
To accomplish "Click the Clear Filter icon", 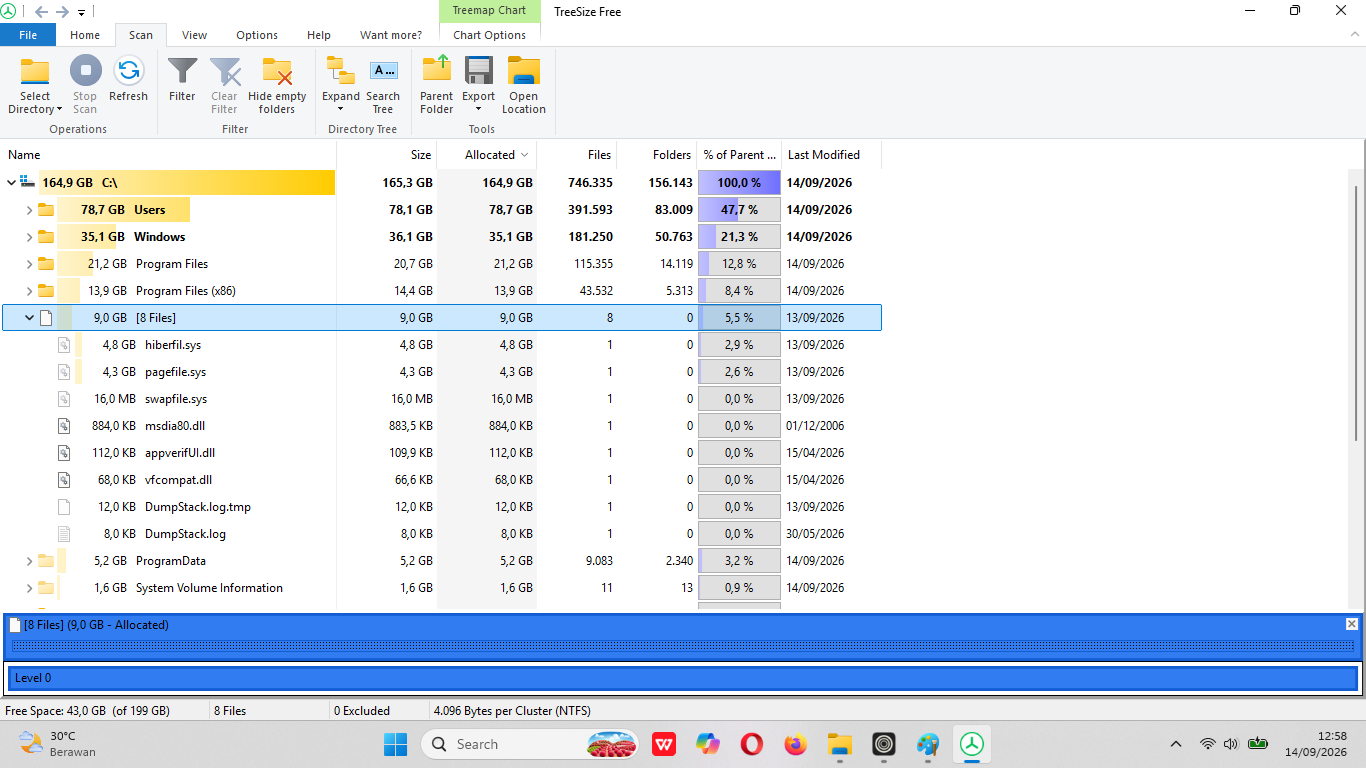I will pos(225,72).
